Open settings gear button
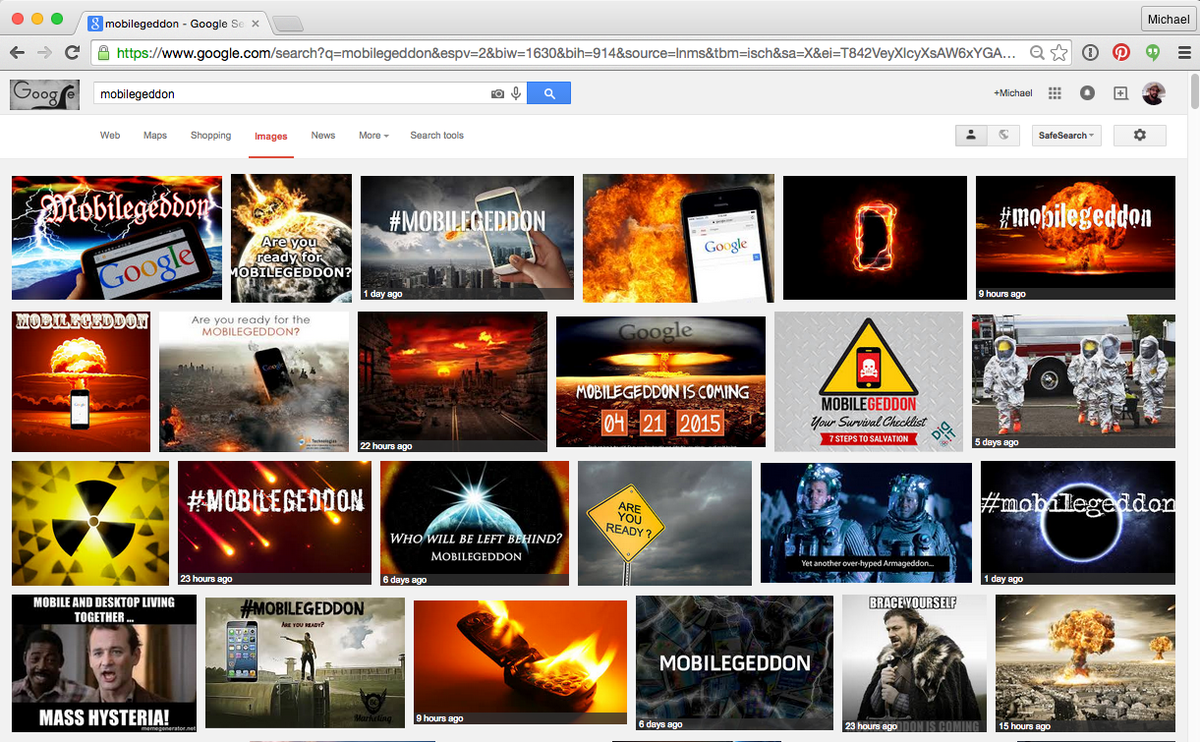This screenshot has height=742, width=1200. tap(1139, 135)
